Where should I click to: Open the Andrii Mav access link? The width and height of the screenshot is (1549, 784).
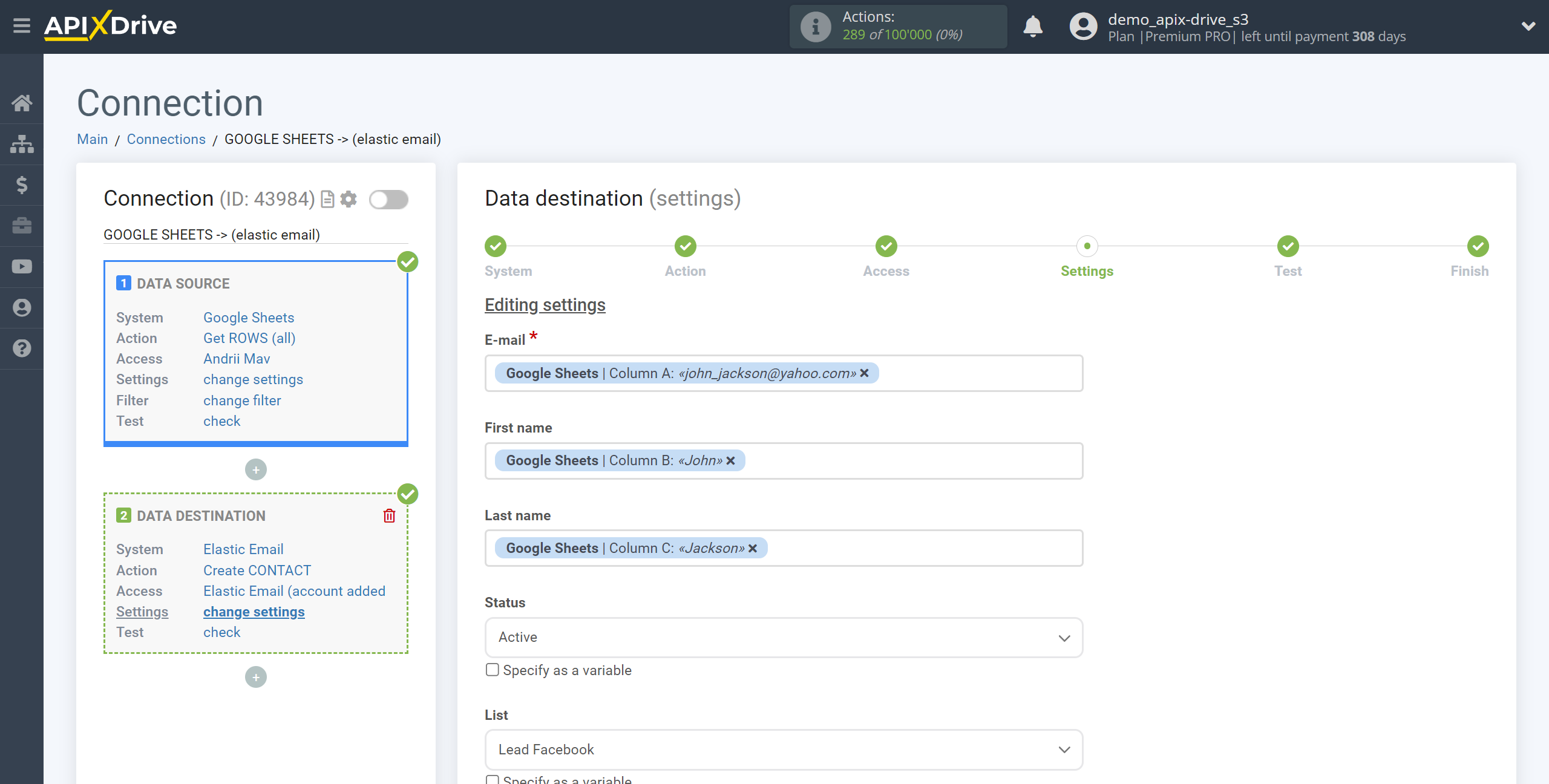237,359
